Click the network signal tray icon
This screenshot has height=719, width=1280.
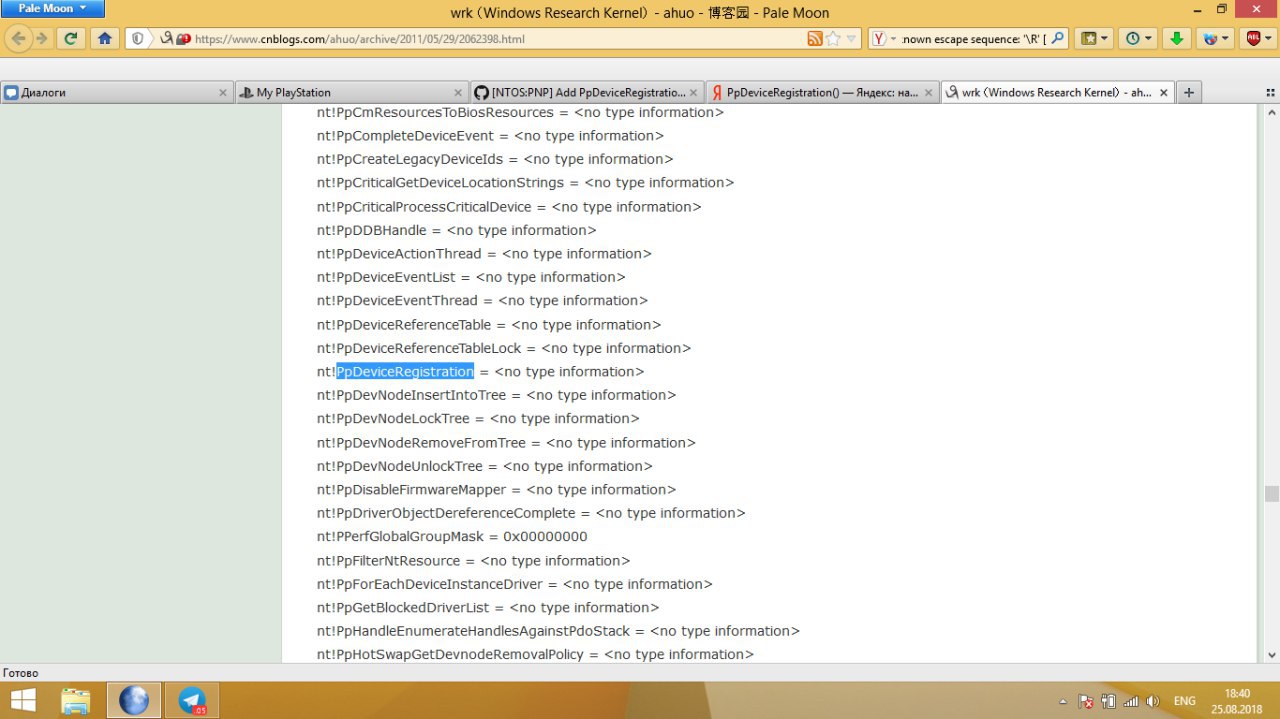1130,701
